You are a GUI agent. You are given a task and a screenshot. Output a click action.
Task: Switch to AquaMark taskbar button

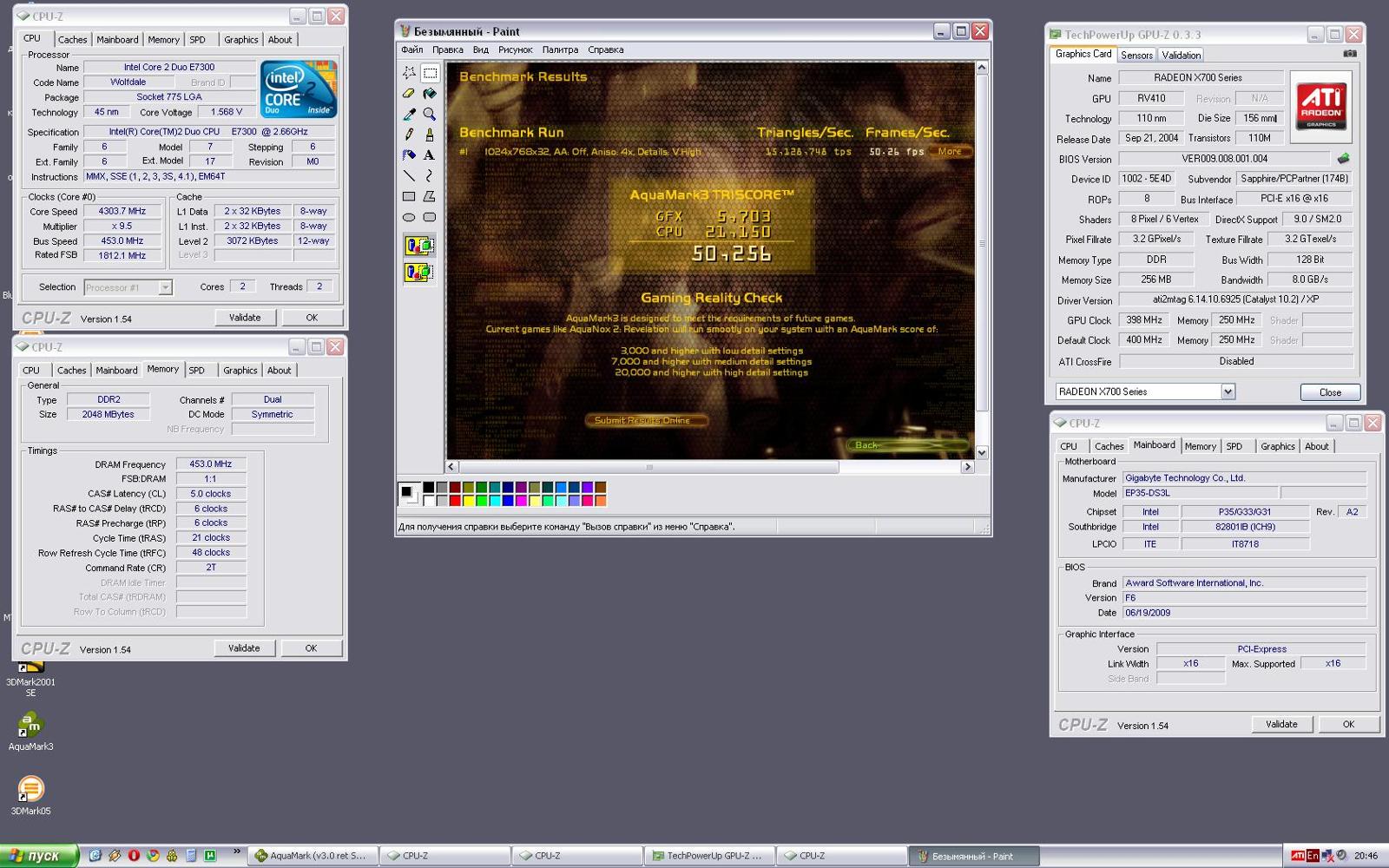click(x=313, y=856)
